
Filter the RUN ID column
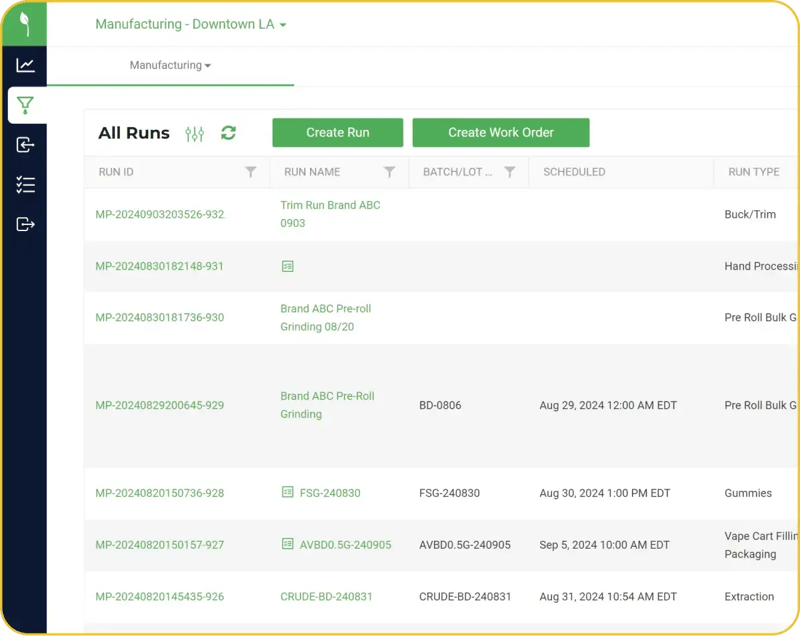tap(251, 172)
